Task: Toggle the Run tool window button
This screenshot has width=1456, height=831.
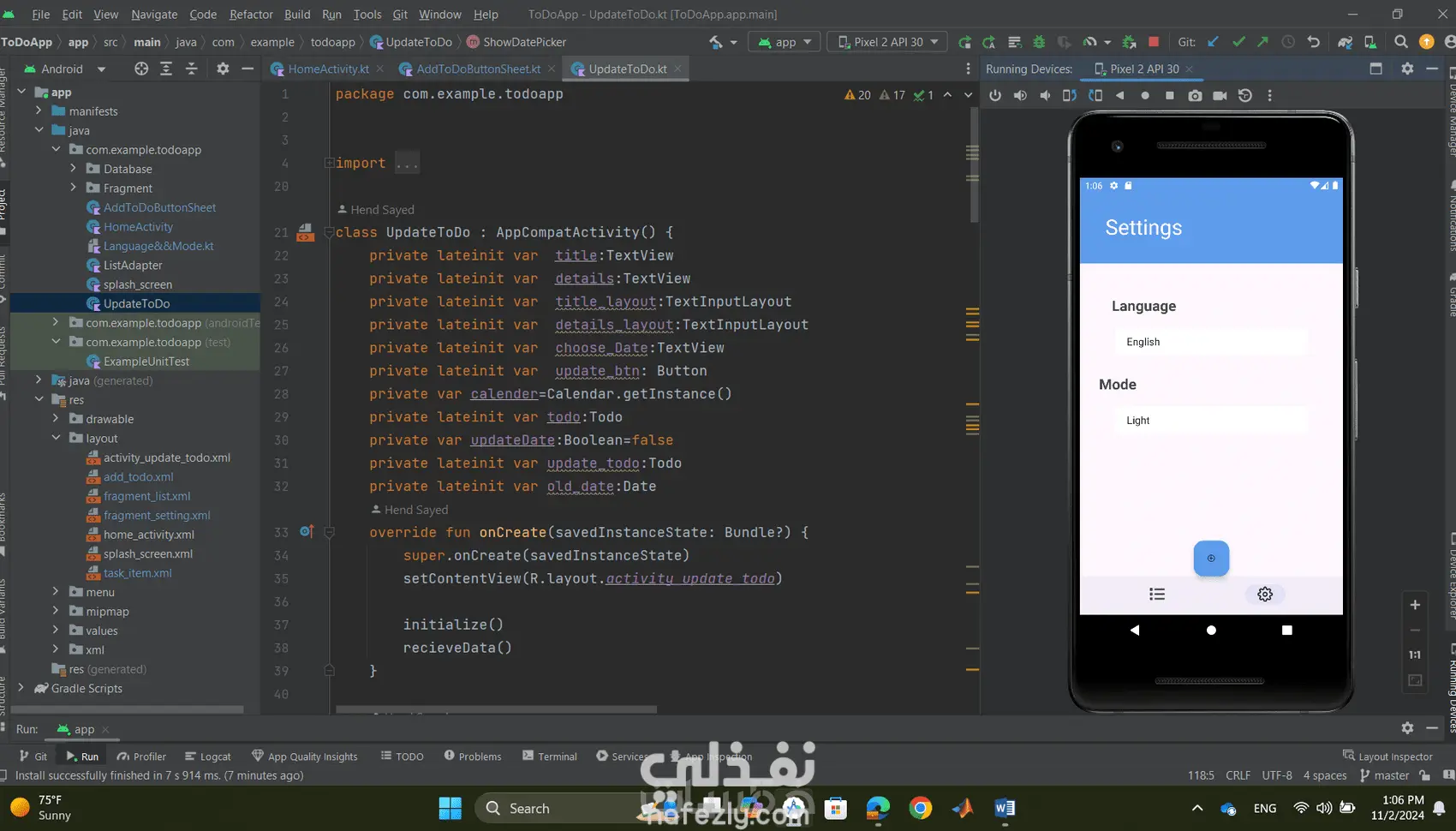Action: [x=82, y=756]
